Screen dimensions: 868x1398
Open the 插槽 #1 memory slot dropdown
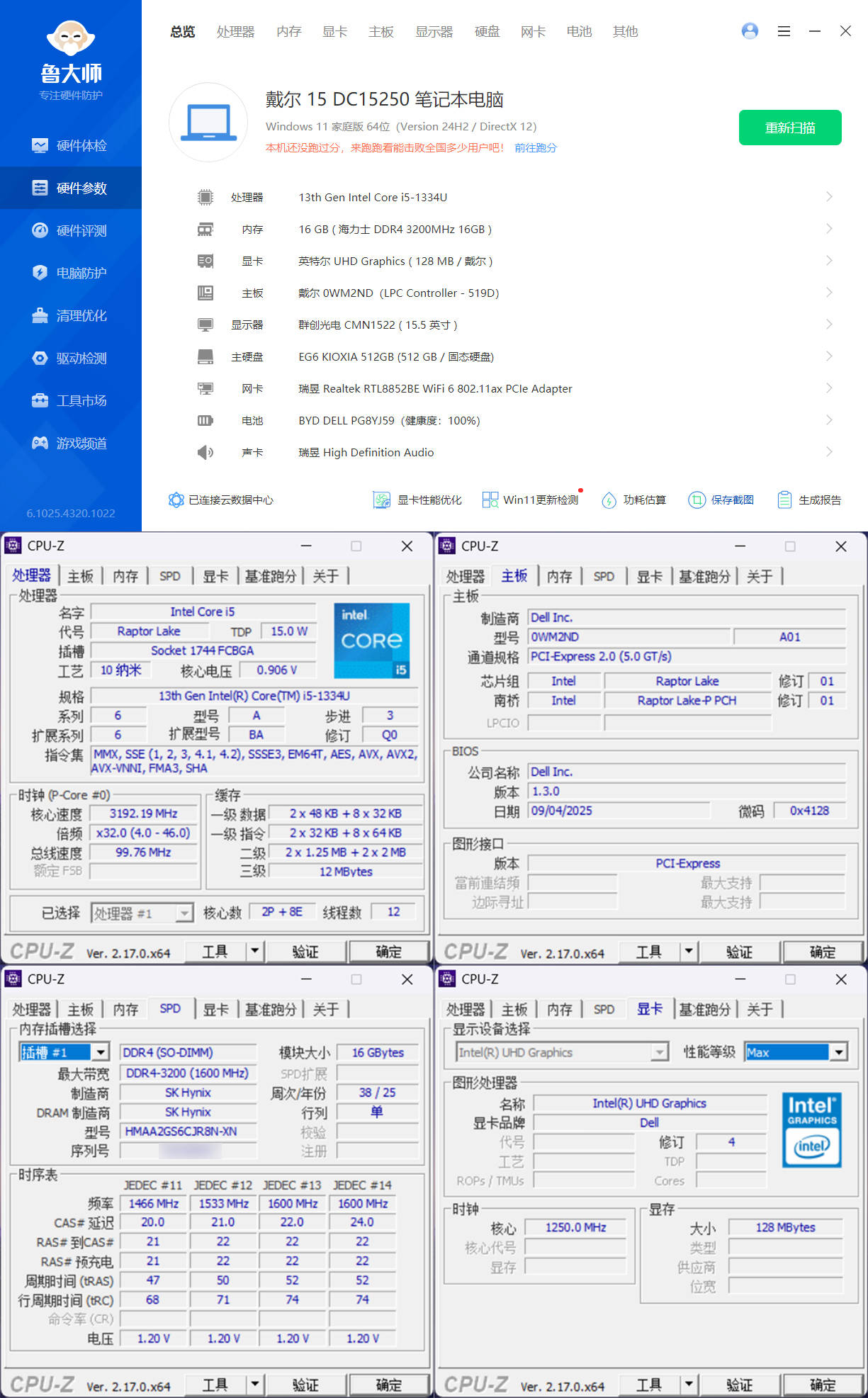(101, 1052)
